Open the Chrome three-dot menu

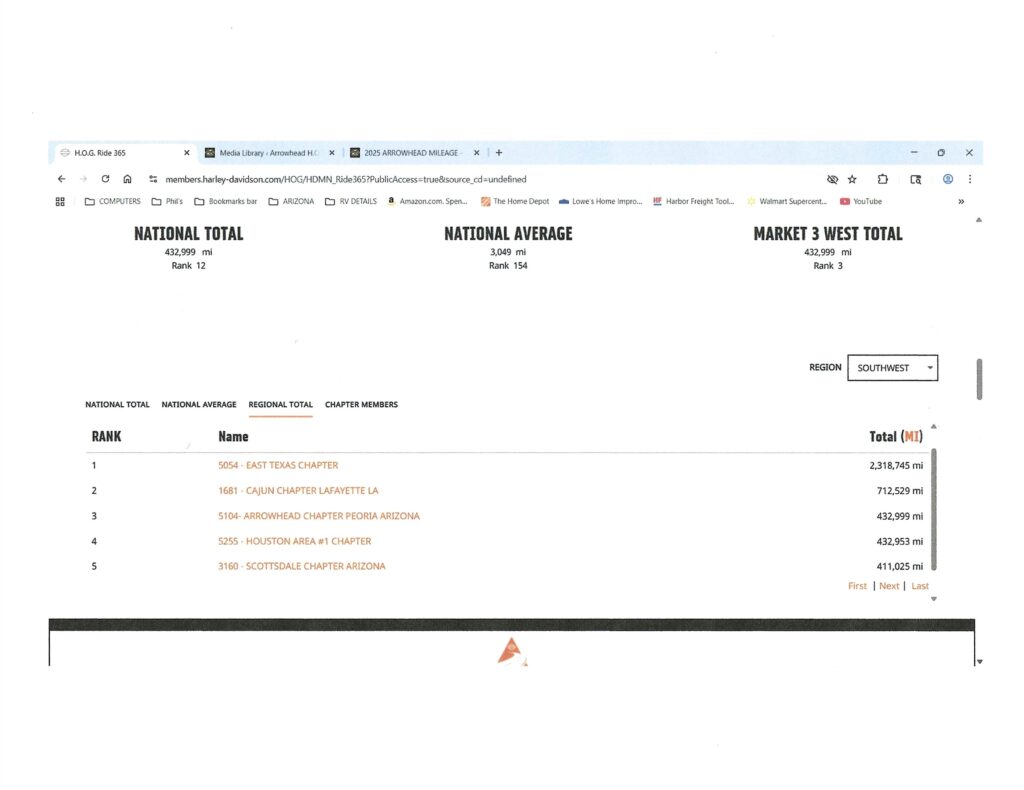(970, 179)
